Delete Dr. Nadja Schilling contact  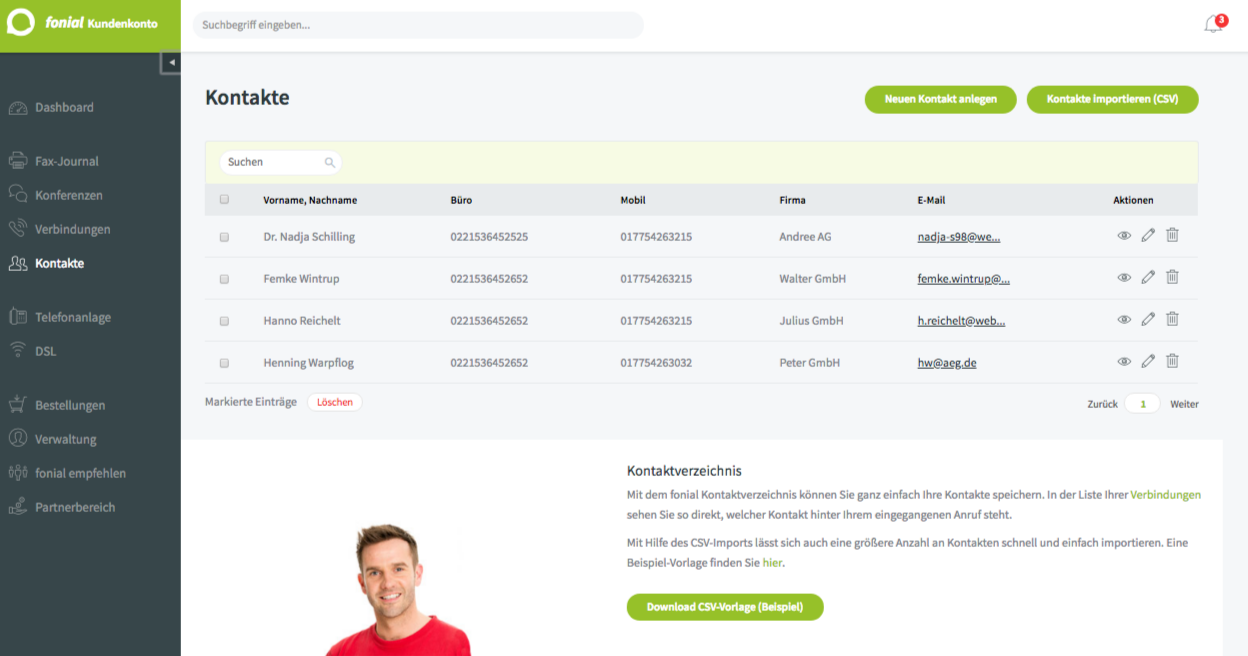(1172, 235)
